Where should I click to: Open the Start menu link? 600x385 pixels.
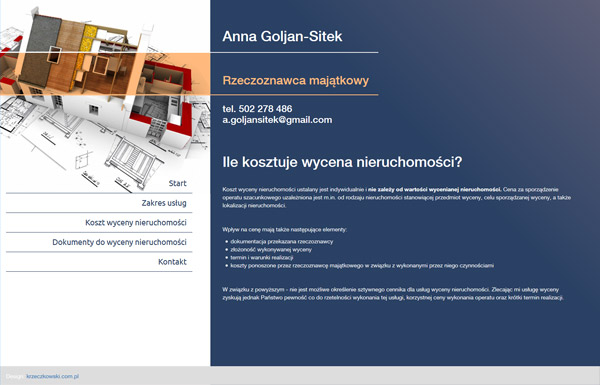178,183
